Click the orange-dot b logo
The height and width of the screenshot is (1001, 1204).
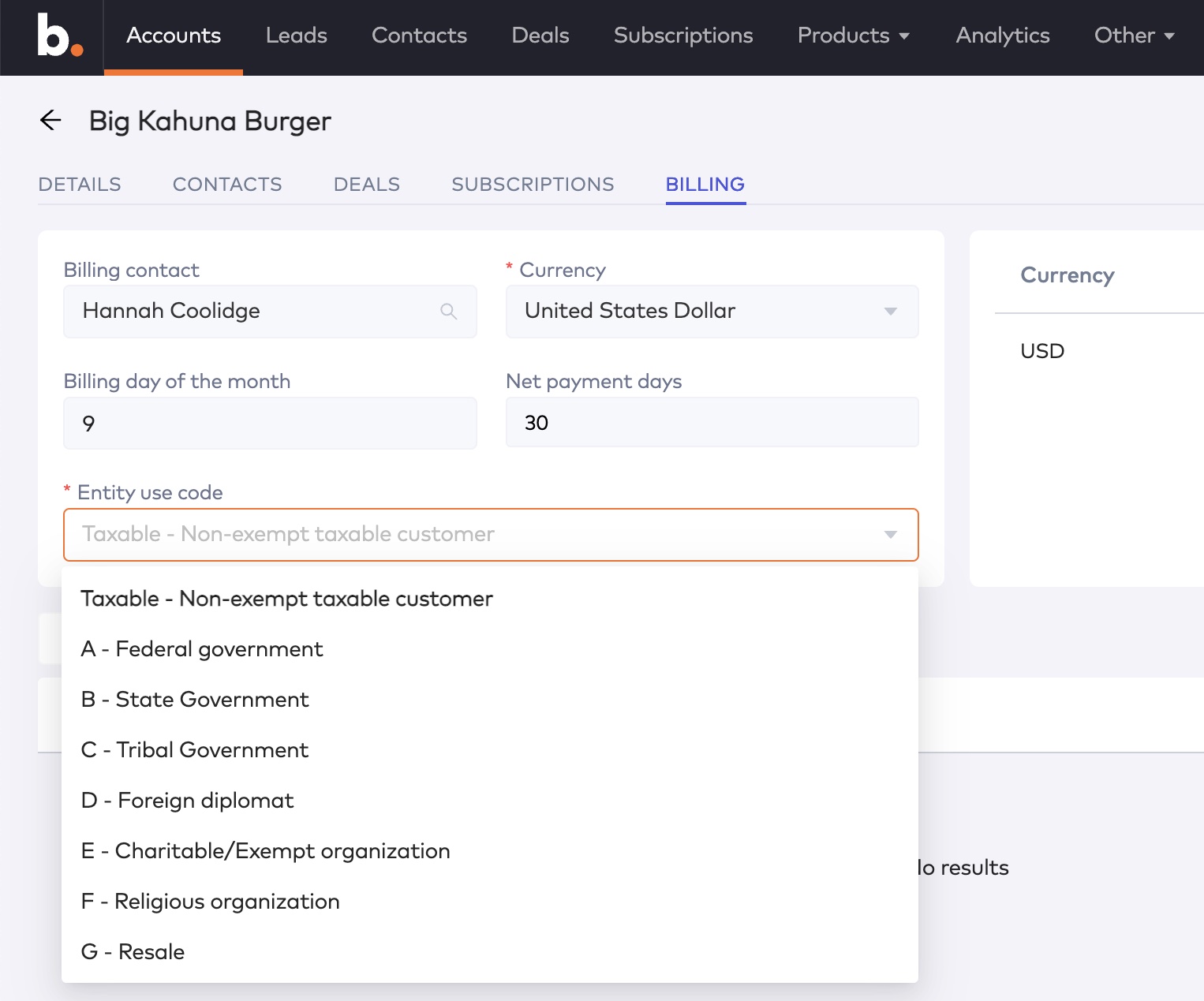[59, 36]
